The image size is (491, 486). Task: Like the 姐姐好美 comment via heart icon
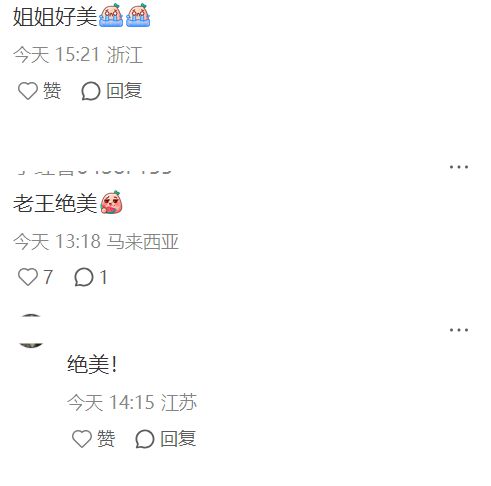28,91
